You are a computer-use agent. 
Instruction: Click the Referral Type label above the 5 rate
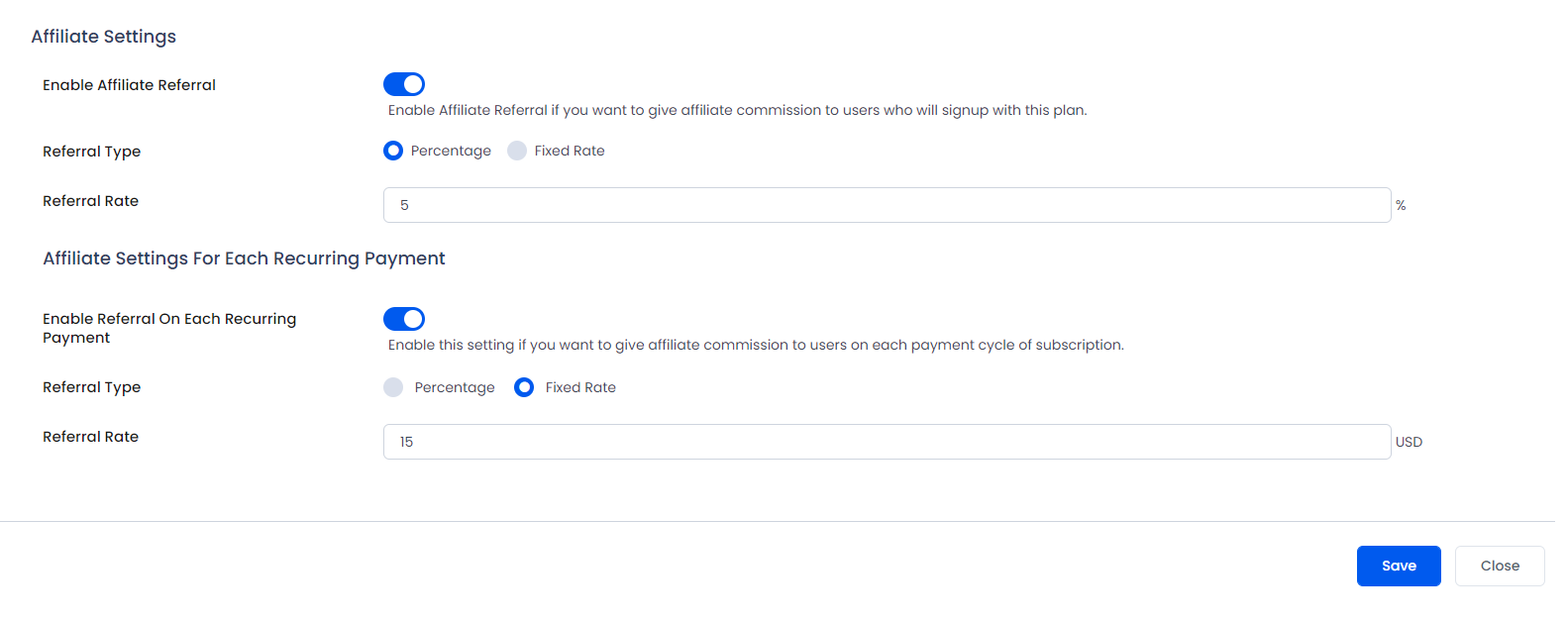pyautogui.click(x=91, y=152)
